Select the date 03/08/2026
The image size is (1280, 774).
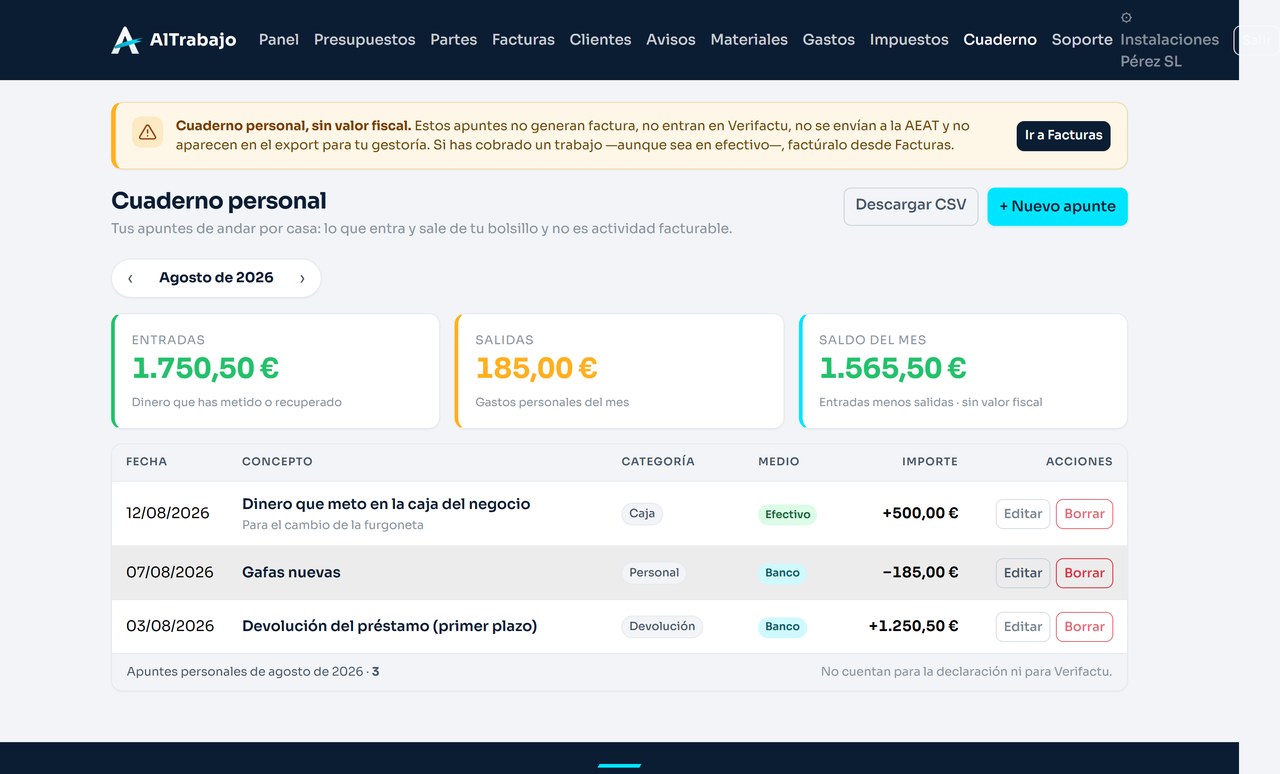tap(170, 627)
